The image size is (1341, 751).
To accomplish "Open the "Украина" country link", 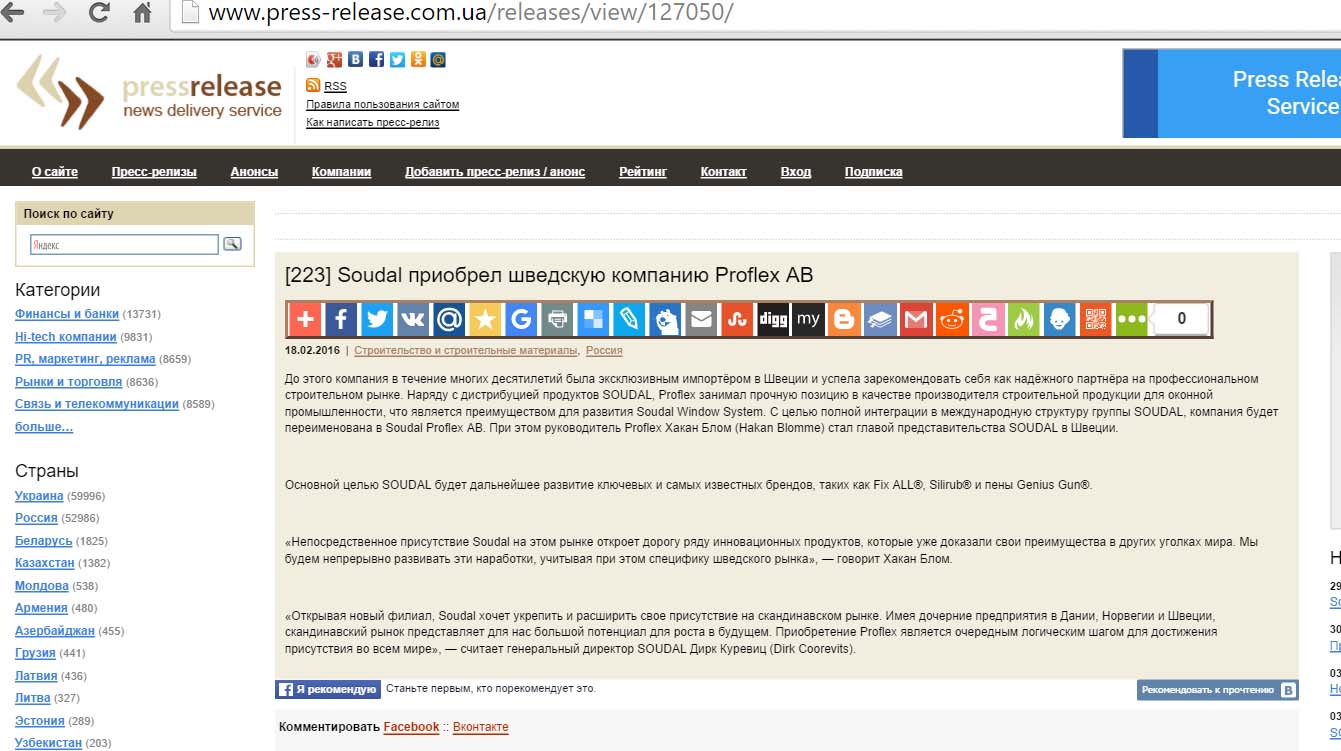I will [39, 496].
